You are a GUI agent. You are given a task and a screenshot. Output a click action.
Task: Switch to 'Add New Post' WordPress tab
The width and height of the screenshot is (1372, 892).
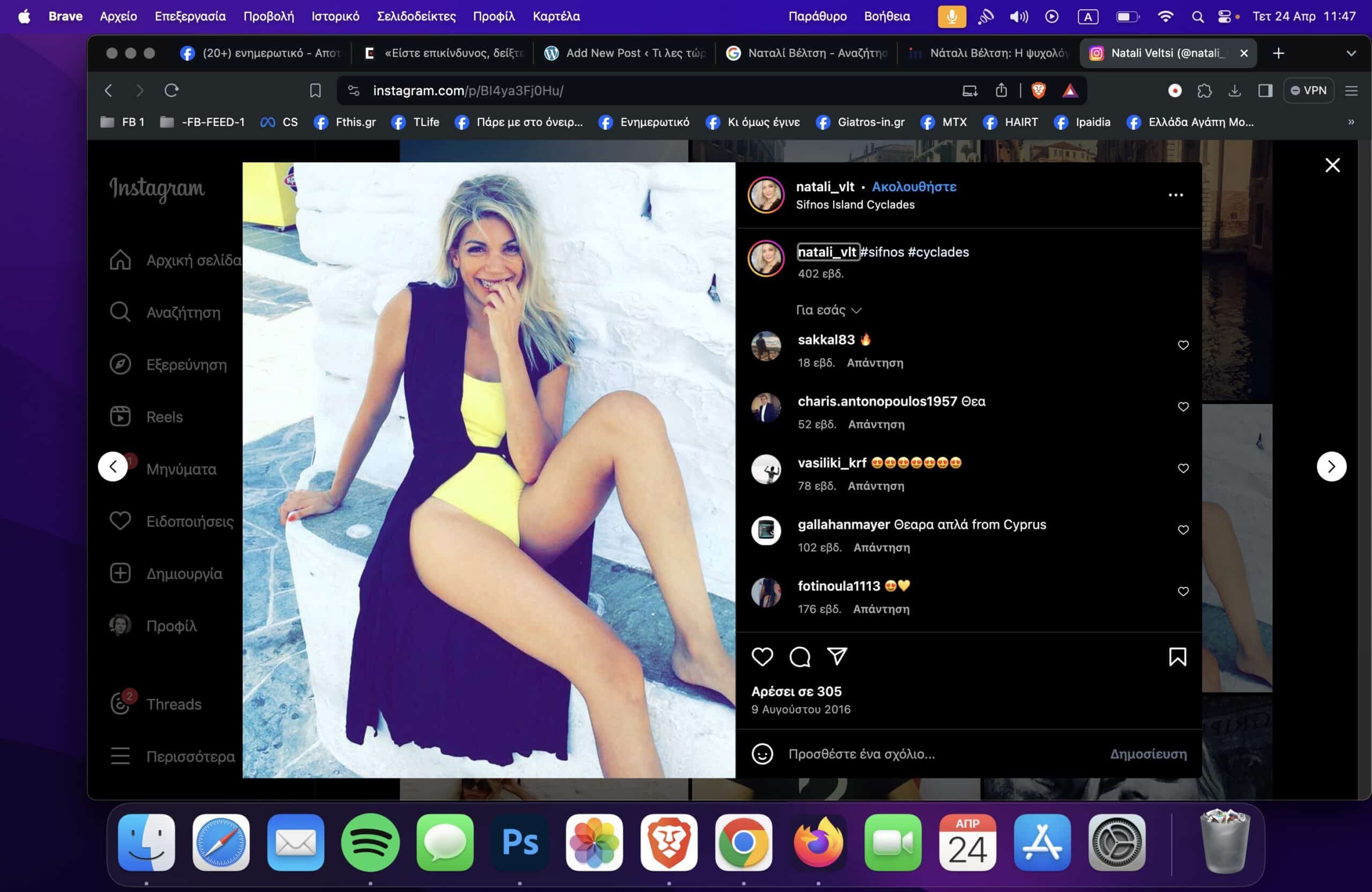(625, 53)
